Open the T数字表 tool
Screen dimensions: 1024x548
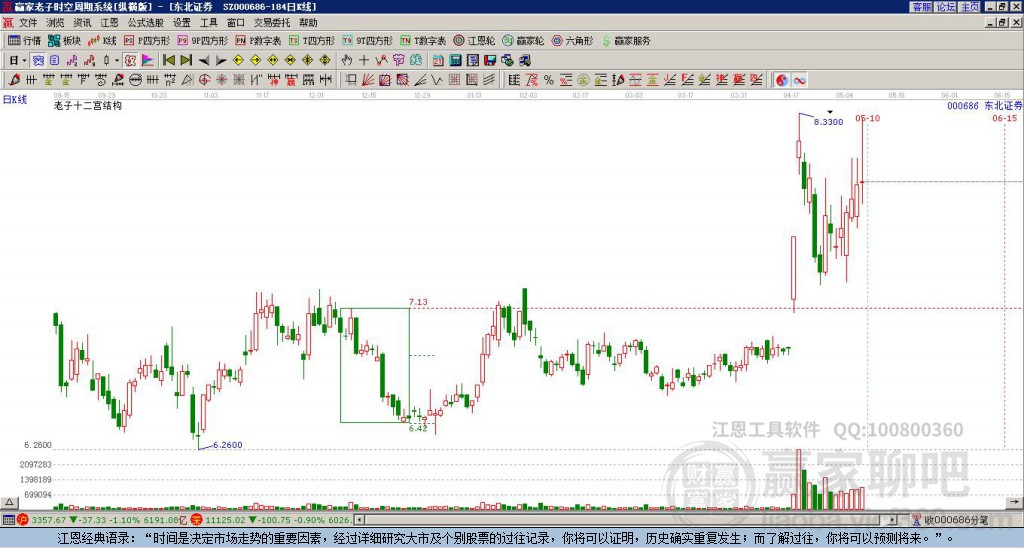pyautogui.click(x=423, y=40)
